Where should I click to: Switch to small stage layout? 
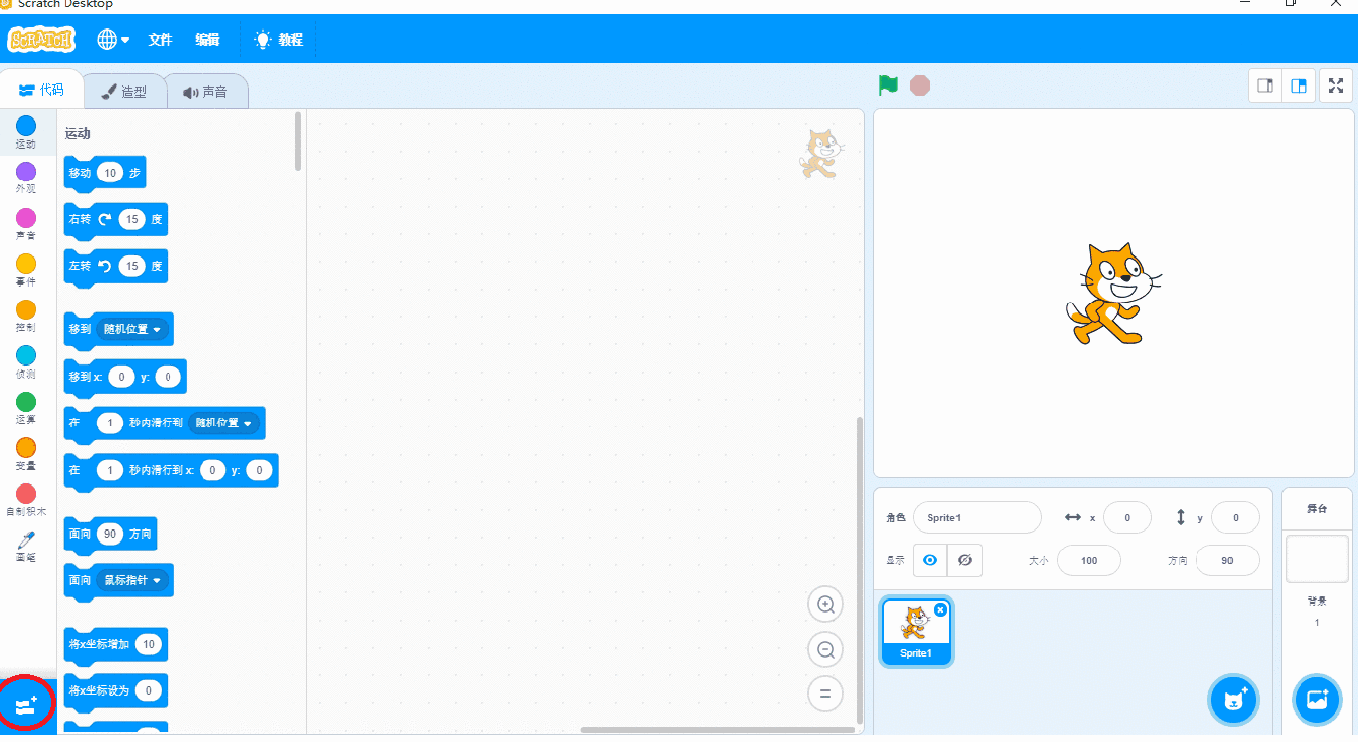click(x=1265, y=86)
